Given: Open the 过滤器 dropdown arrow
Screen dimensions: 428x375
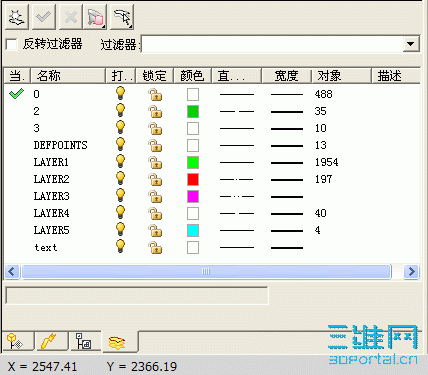Looking at the screenshot, I should coord(411,44).
